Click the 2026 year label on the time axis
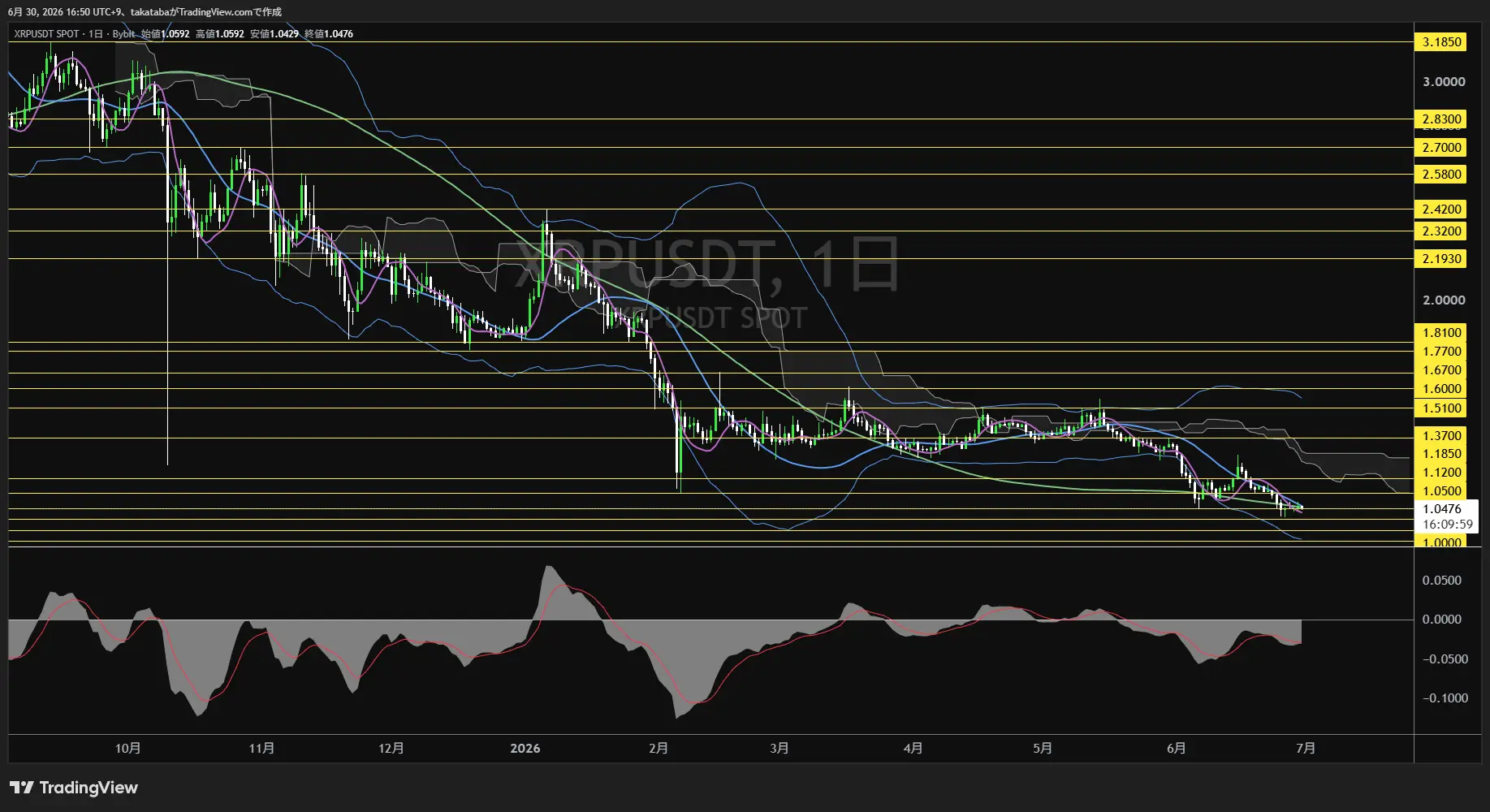1490x812 pixels. point(525,748)
